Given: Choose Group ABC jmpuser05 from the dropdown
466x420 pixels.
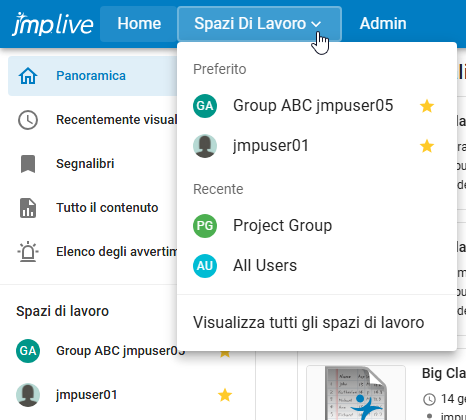Looking at the screenshot, I should pos(317,106).
